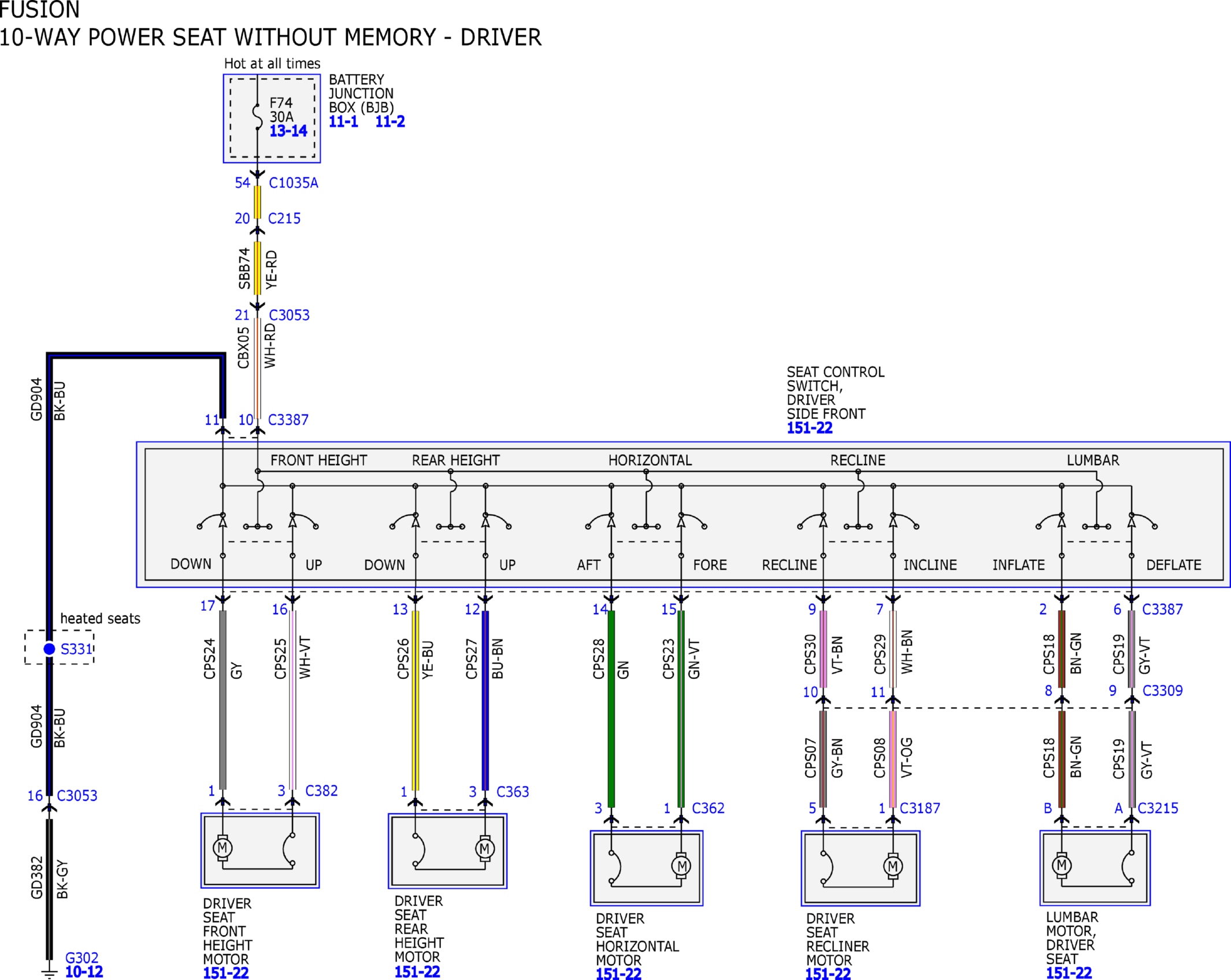Open the 151-22 link under Lumbar Motor
The width and height of the screenshot is (1231, 980).
(1069, 973)
